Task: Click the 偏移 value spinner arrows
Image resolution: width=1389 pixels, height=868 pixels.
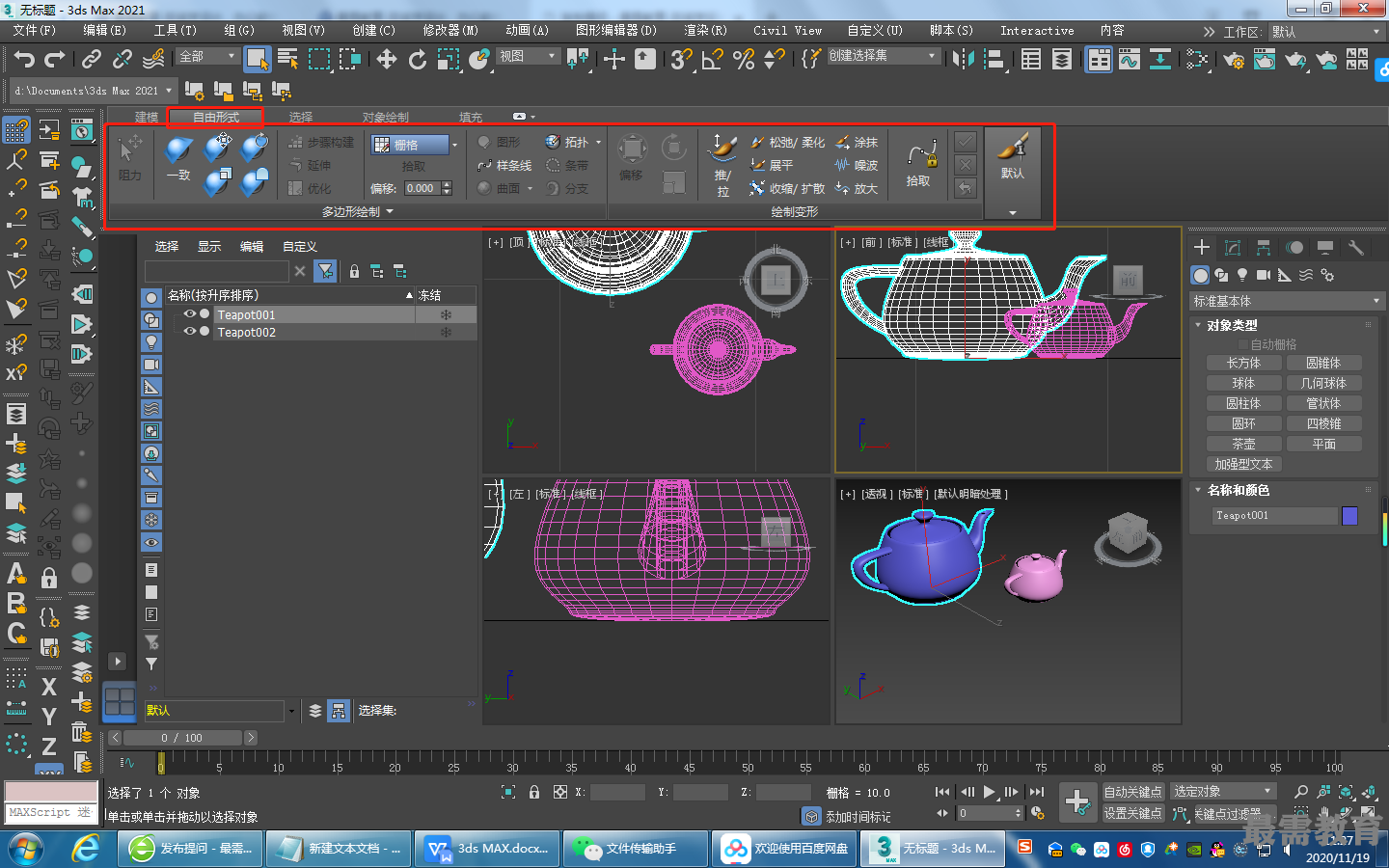Action: click(447, 188)
